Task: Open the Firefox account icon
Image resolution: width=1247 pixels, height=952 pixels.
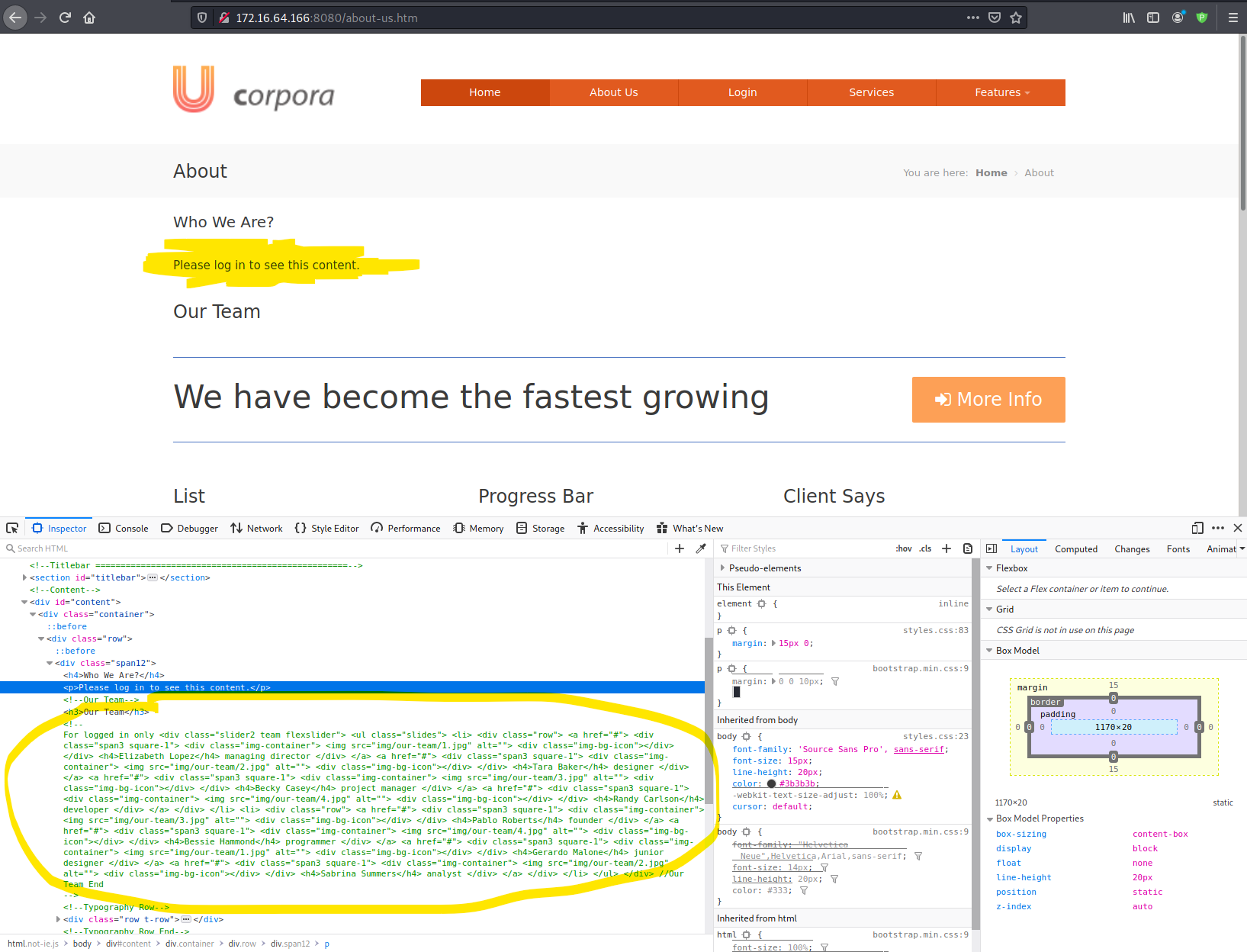Action: pos(1178,18)
